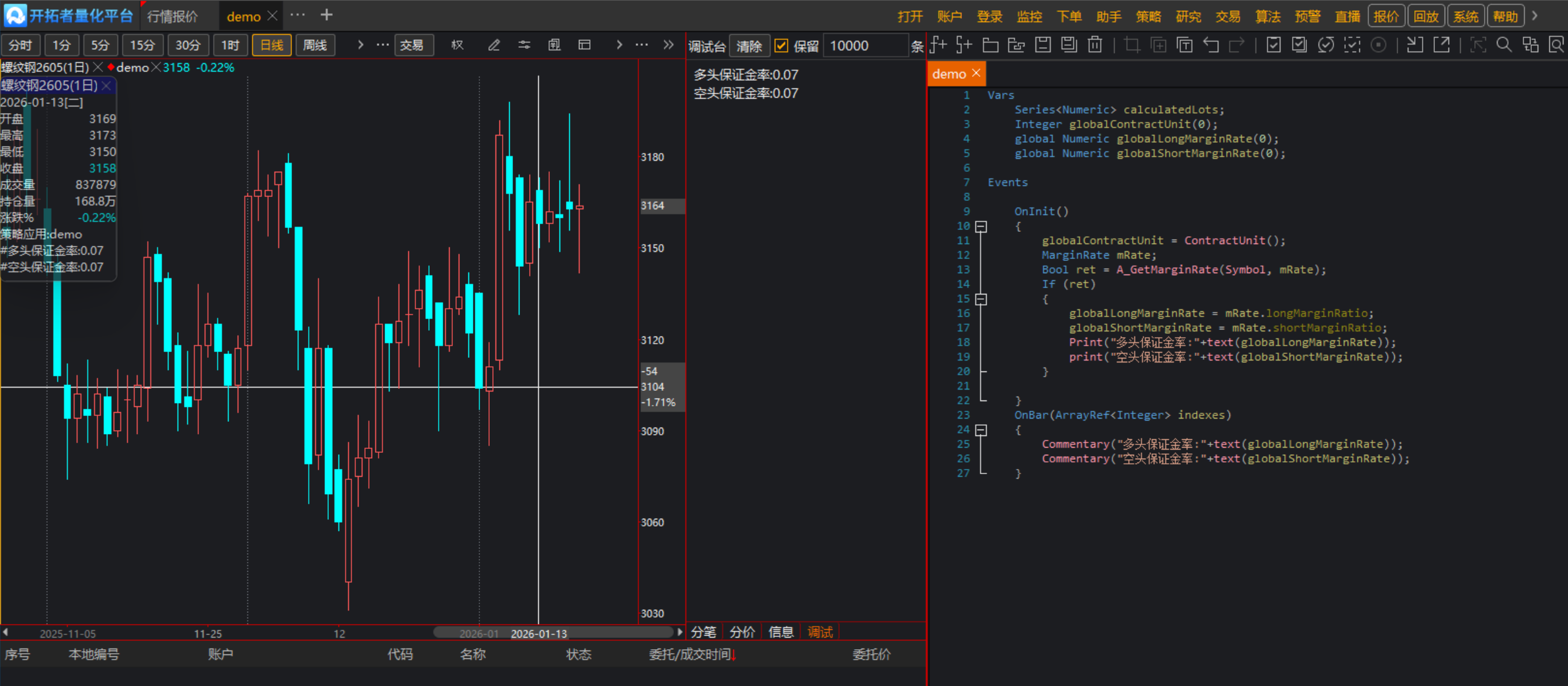Switch to the 行情报价 tab

(172, 16)
